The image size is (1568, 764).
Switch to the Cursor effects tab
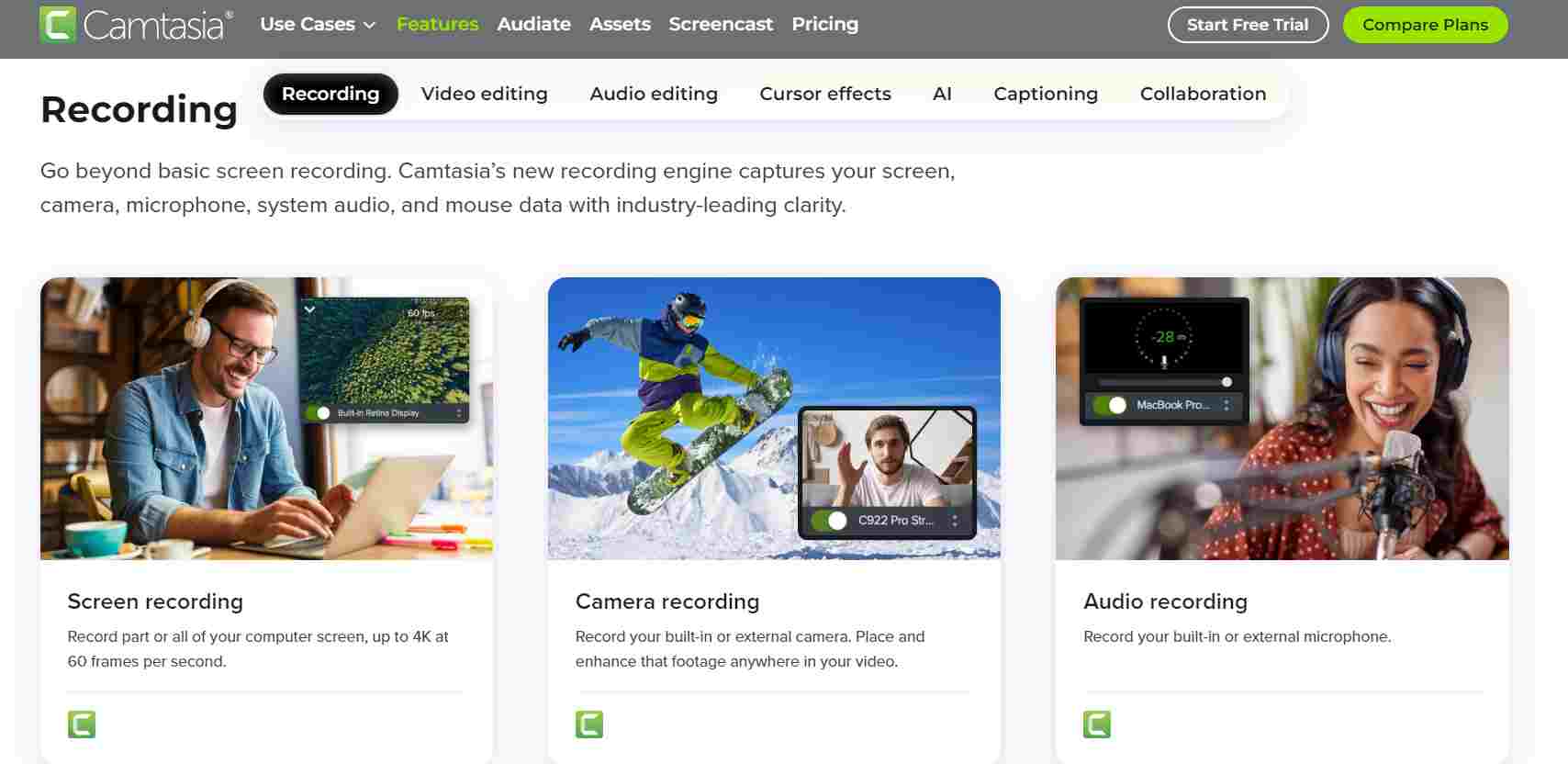825,94
